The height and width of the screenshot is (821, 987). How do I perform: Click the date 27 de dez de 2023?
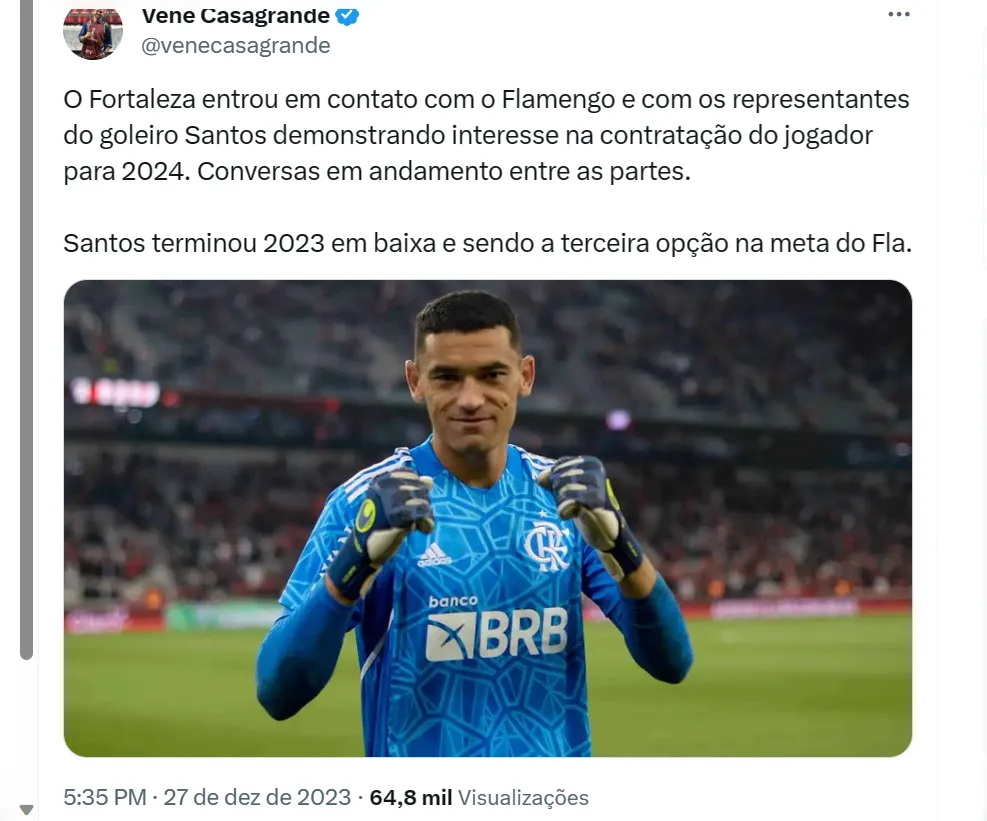pyautogui.click(x=257, y=797)
